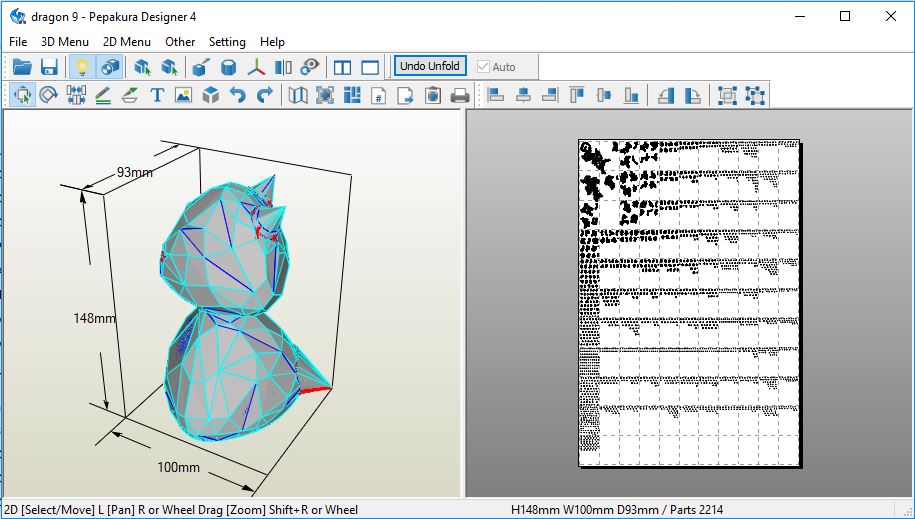Toggle the textured cubes display button
Image resolution: width=915 pixels, height=519 pixels.
110,67
